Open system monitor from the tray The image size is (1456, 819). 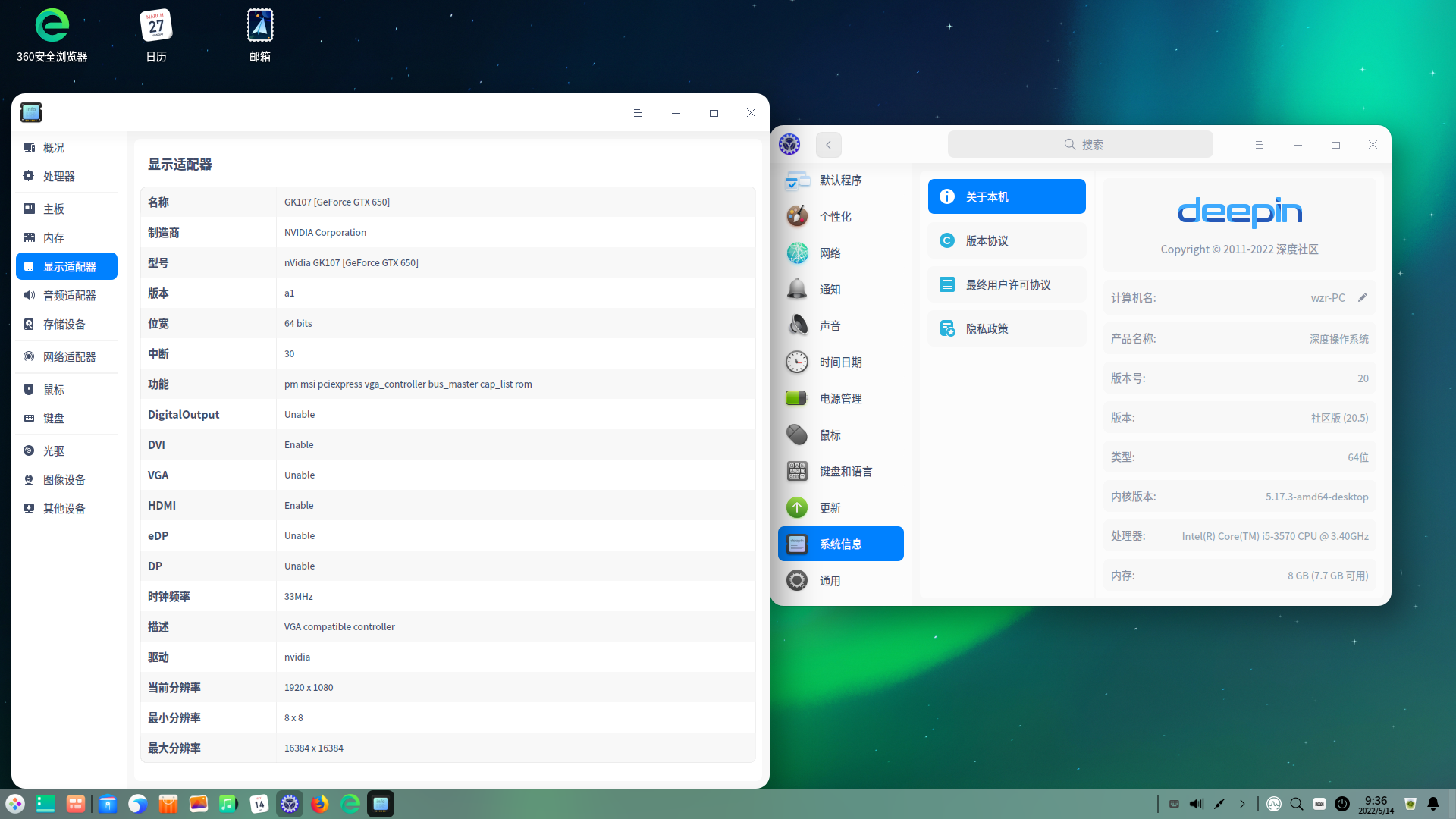coord(1274,804)
